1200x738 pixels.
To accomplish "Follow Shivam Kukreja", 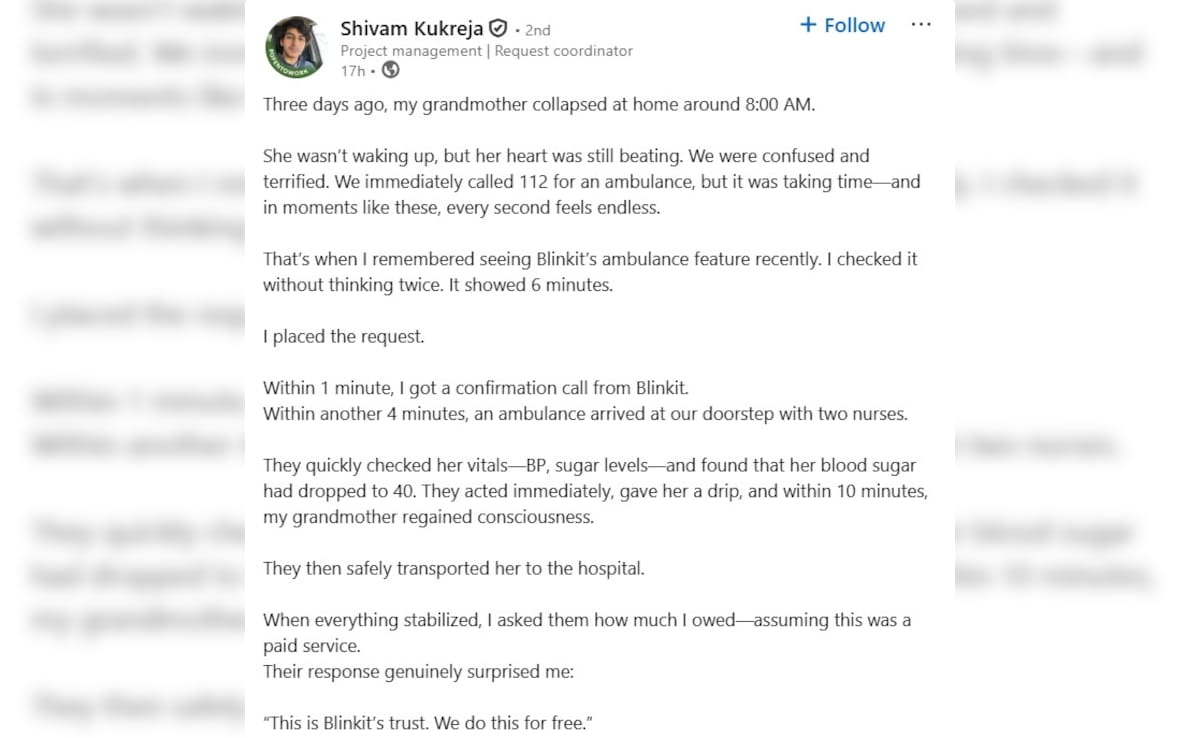I will (x=842, y=25).
